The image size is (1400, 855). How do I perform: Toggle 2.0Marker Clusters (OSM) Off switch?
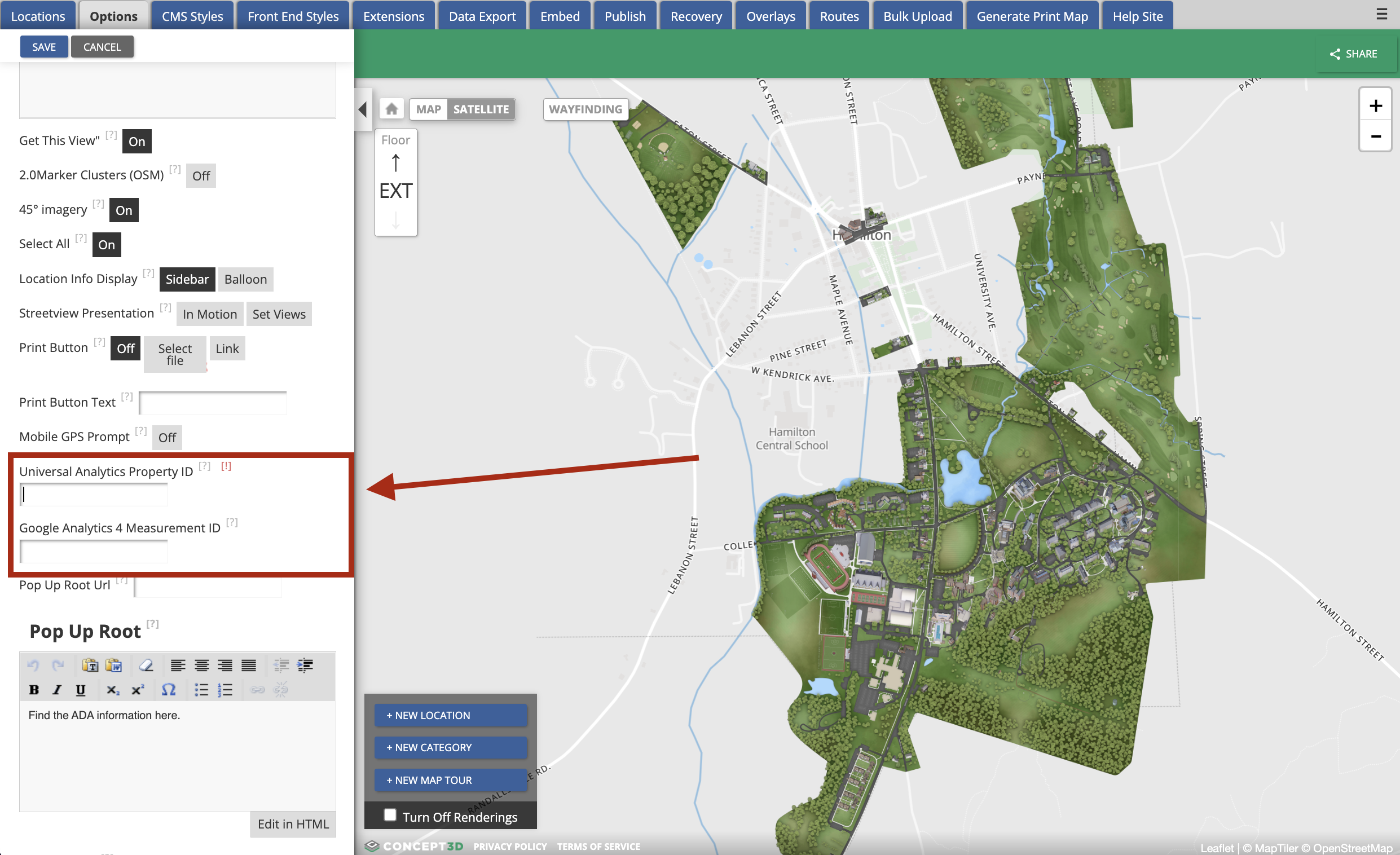coord(201,176)
